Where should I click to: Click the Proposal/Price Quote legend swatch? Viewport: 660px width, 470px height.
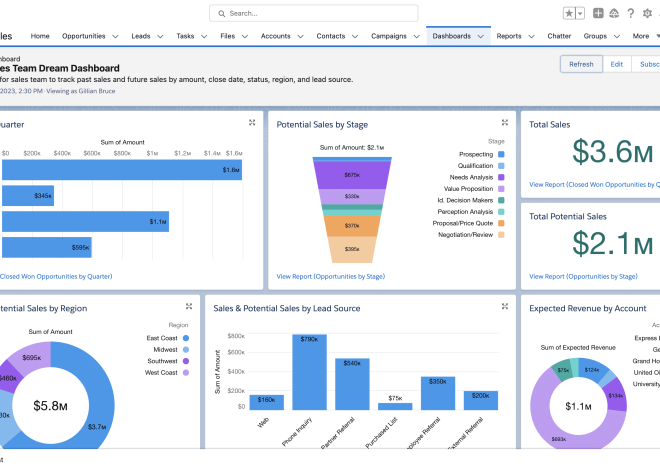click(501, 223)
